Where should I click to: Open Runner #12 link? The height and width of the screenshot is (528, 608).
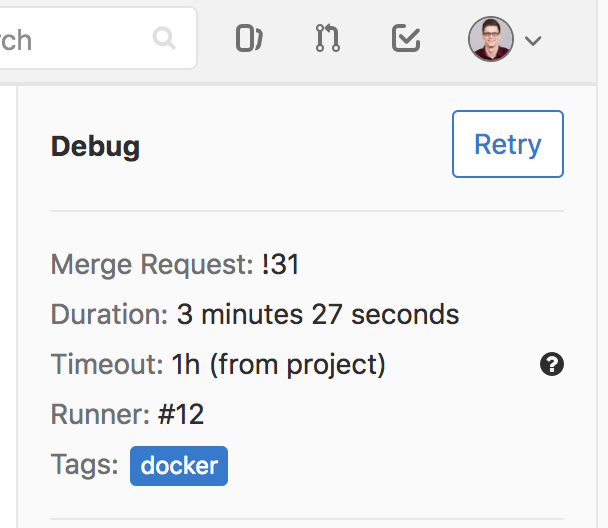(x=181, y=415)
